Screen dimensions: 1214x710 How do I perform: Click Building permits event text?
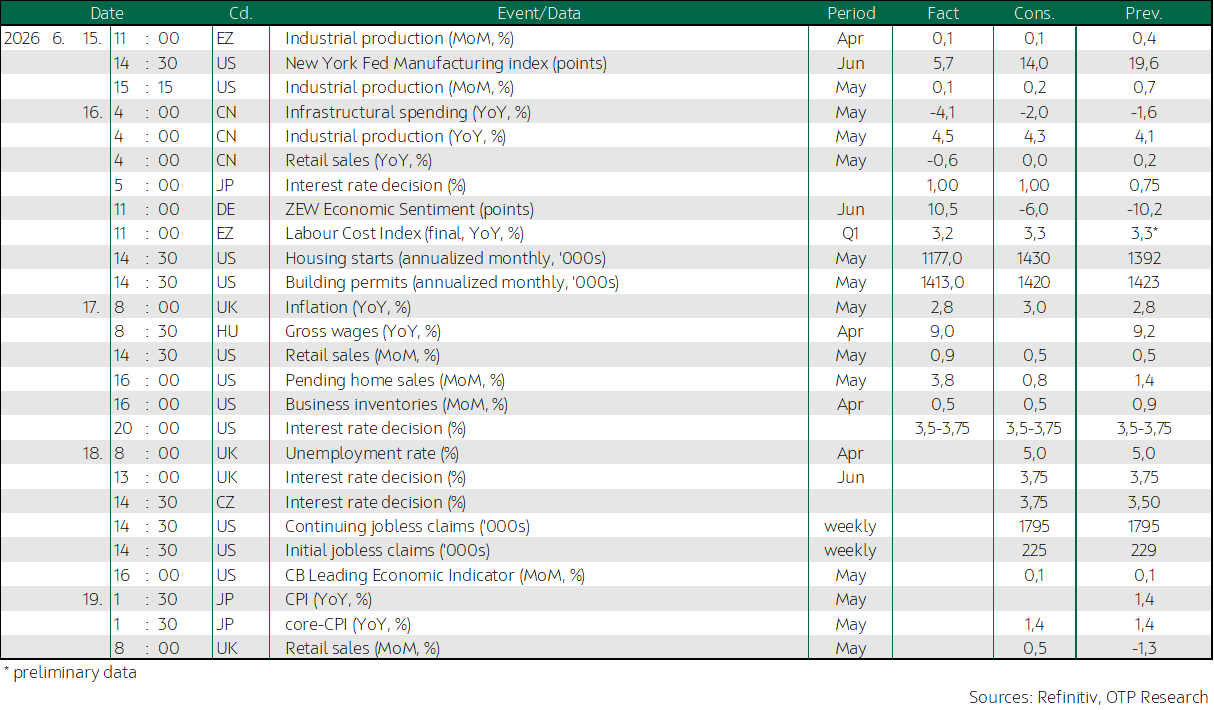click(452, 282)
